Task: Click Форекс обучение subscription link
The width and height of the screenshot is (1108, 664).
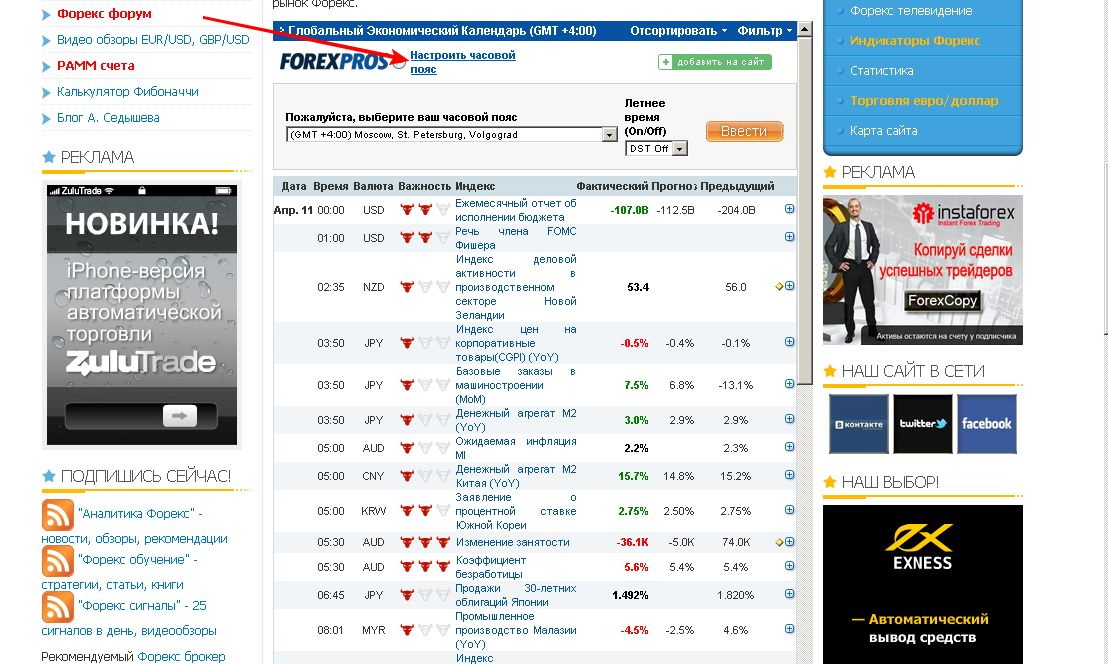Action: (x=138, y=559)
